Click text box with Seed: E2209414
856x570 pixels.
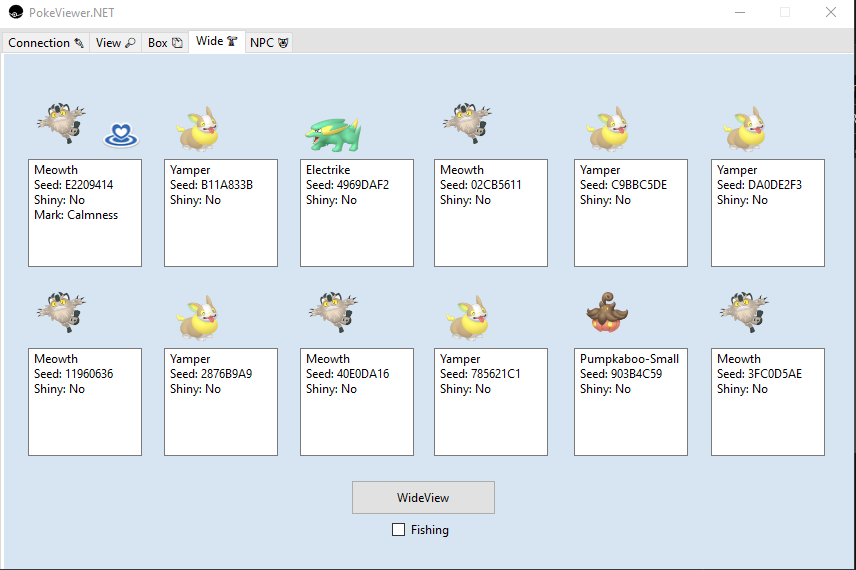click(x=85, y=213)
